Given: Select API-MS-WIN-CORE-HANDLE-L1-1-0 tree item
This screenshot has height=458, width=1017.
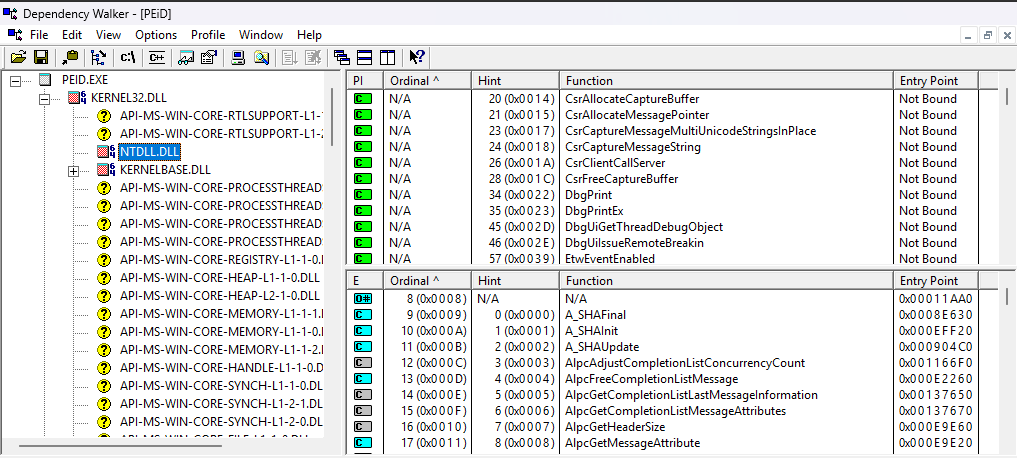Looking at the screenshot, I should (221, 368).
